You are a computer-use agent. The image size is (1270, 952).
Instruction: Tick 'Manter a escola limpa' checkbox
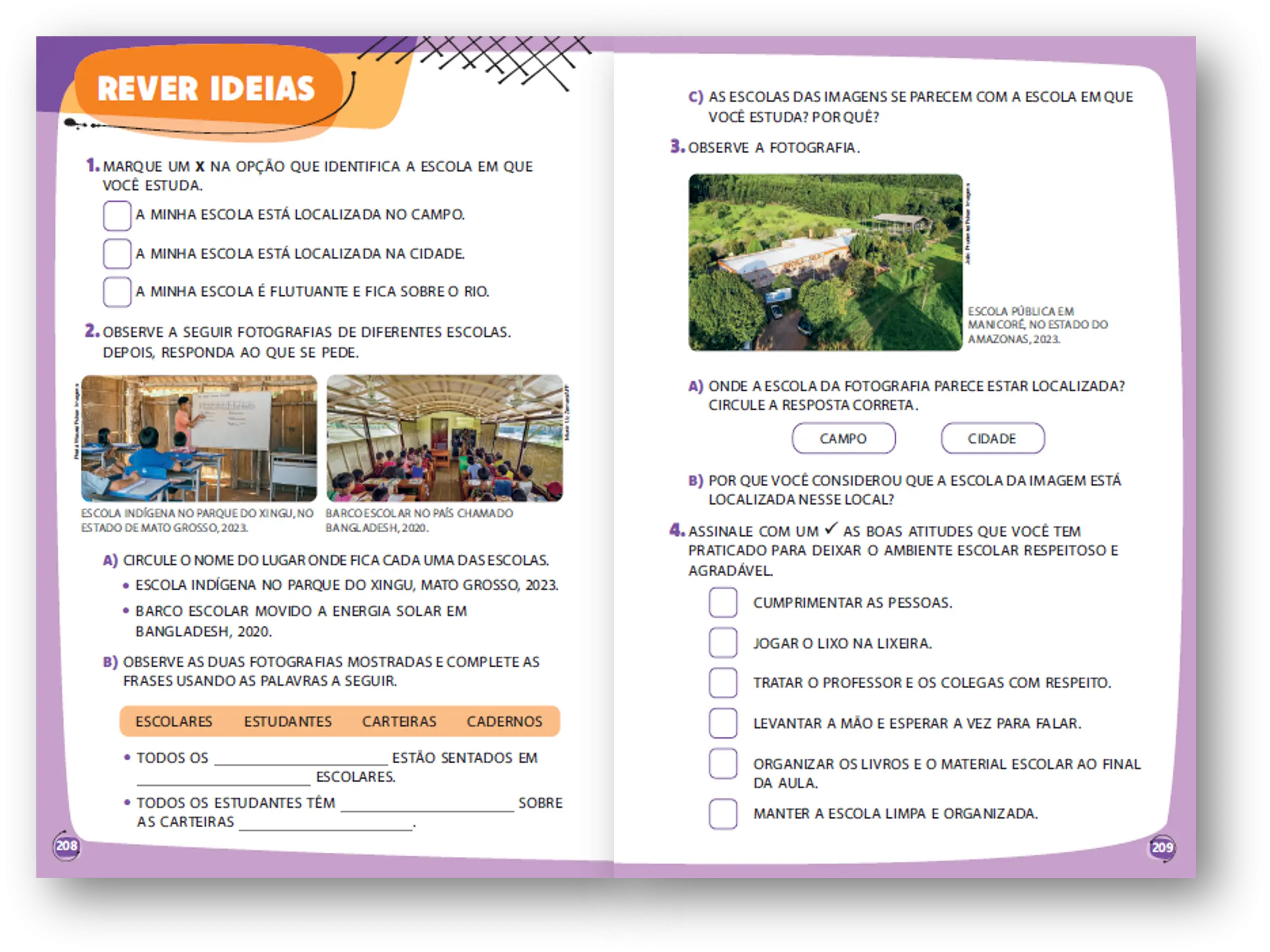723,814
